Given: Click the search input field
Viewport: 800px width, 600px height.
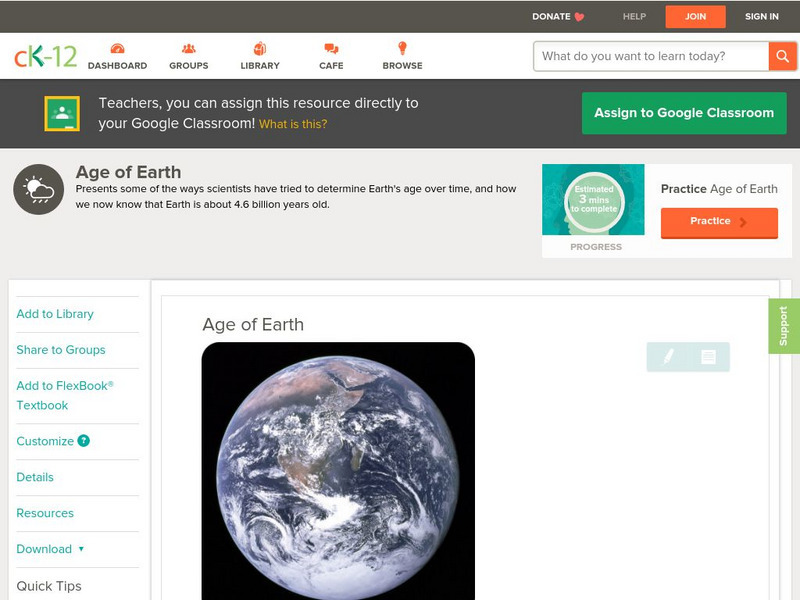Looking at the screenshot, I should tap(652, 56).
